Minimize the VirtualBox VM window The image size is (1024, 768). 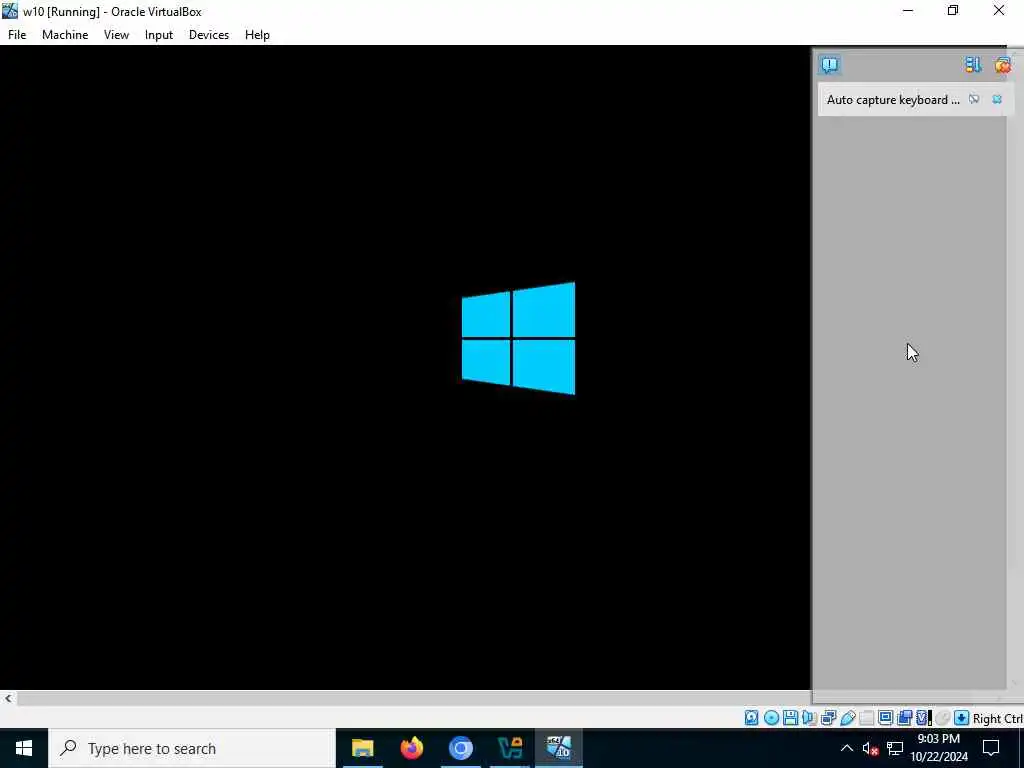[908, 10]
